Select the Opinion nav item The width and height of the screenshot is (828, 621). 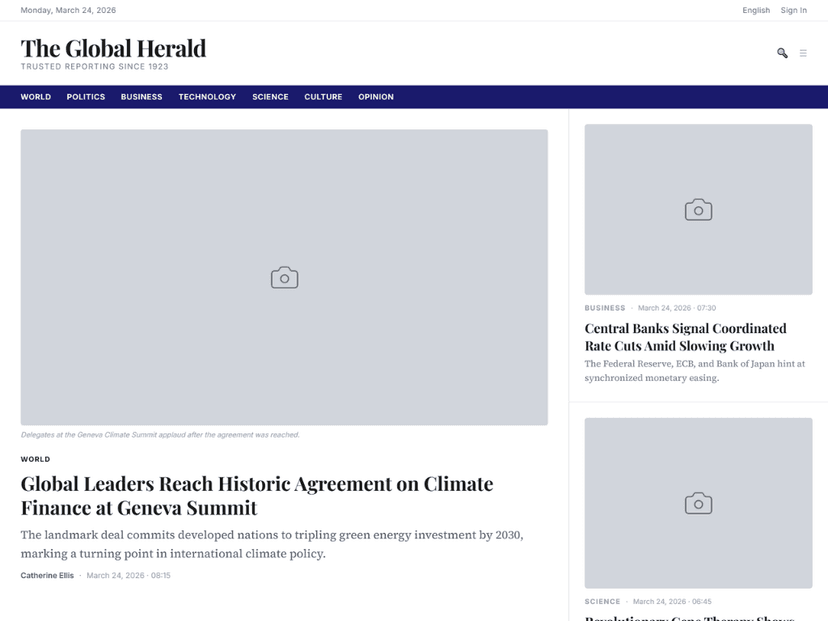coord(375,97)
